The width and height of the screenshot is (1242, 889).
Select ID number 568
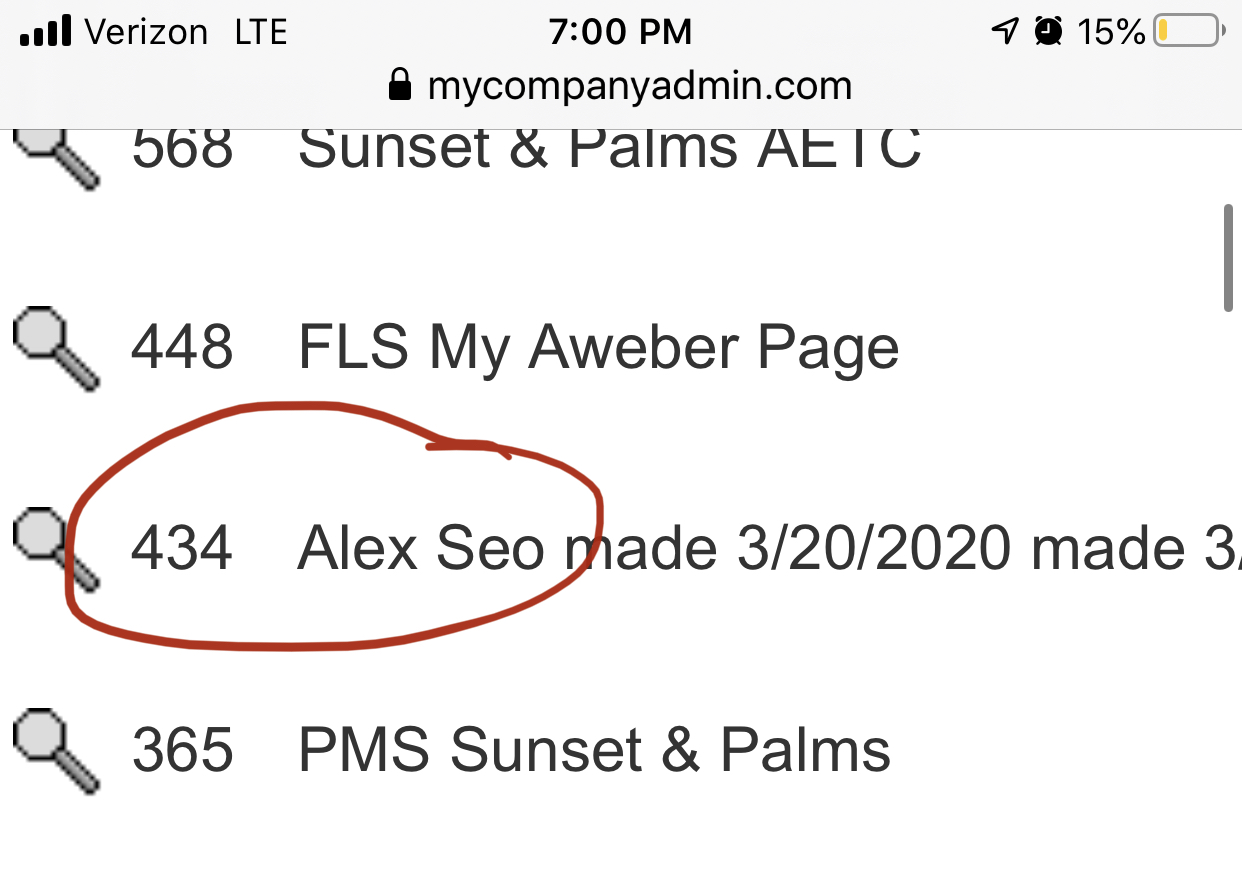click(x=182, y=150)
